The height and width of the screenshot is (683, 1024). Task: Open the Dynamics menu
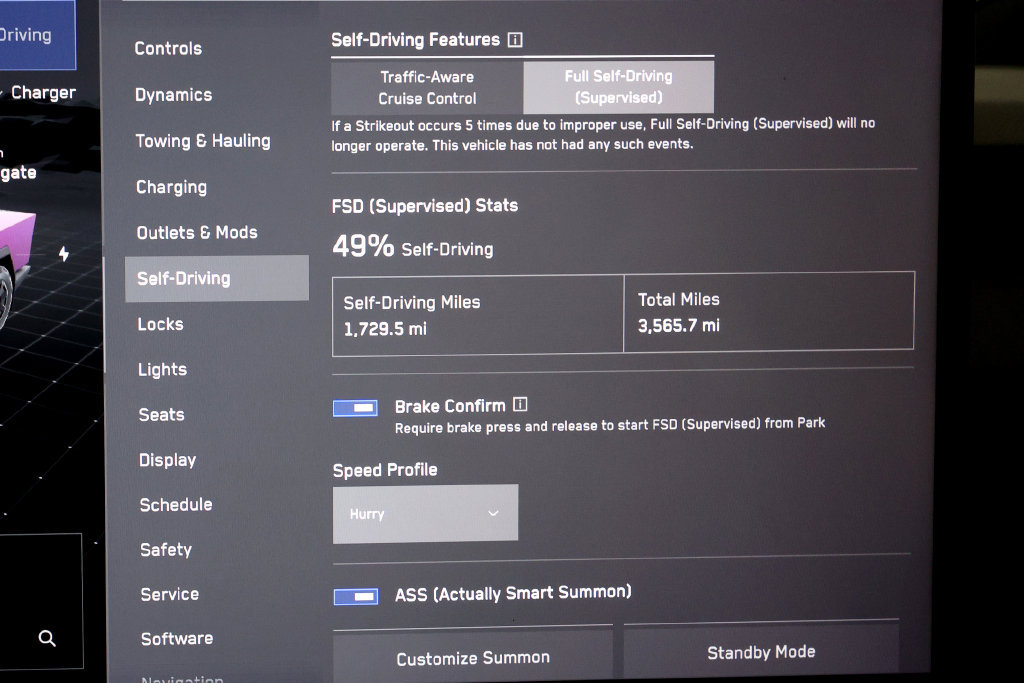[173, 95]
